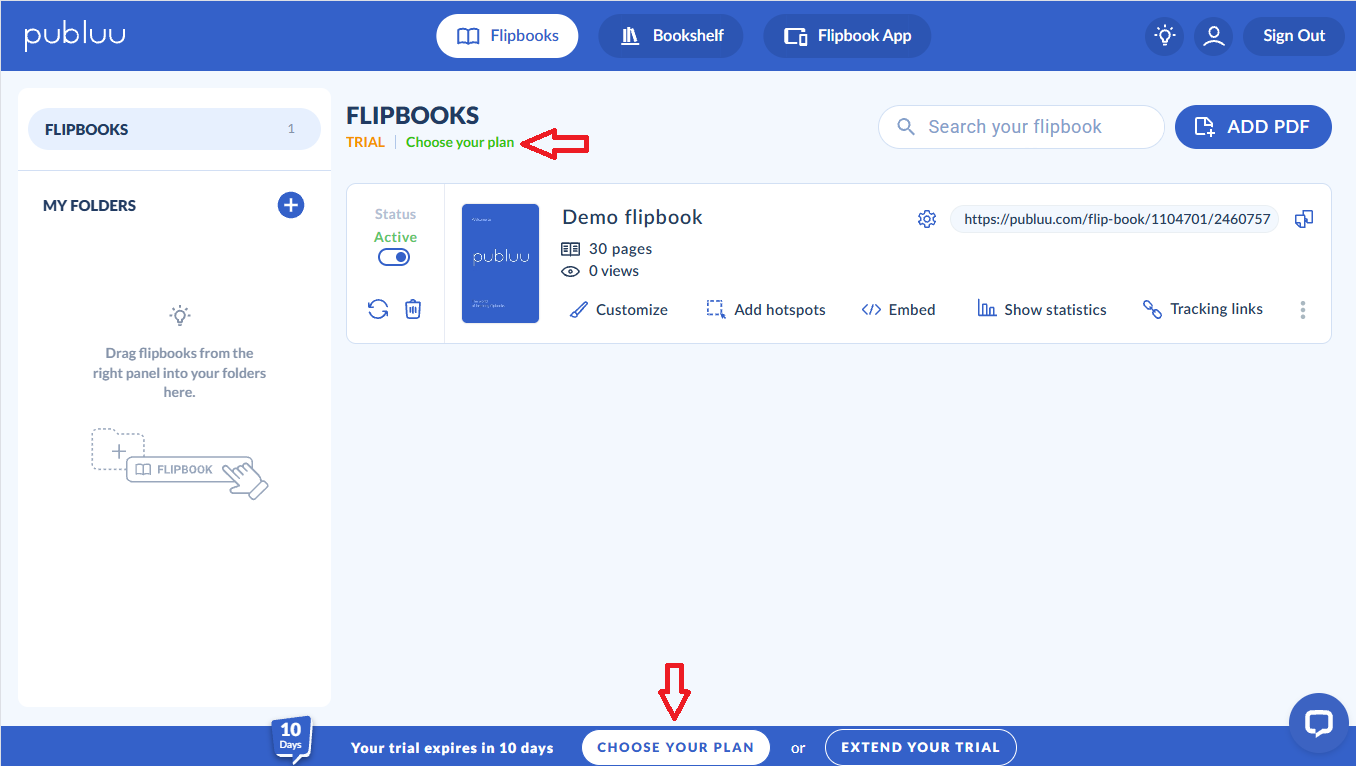Click the Search your flipbook field

1021,127
